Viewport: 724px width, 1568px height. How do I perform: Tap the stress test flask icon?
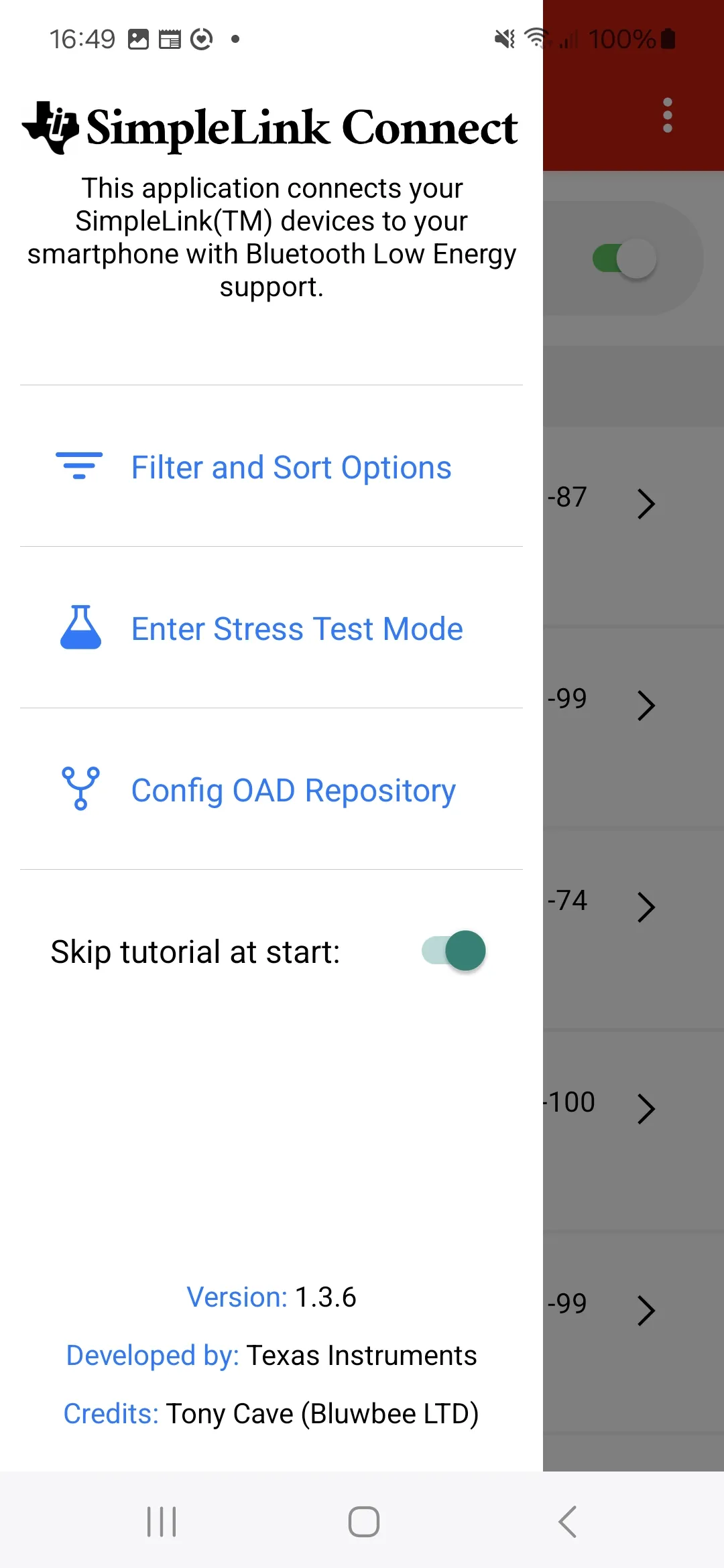tap(80, 628)
